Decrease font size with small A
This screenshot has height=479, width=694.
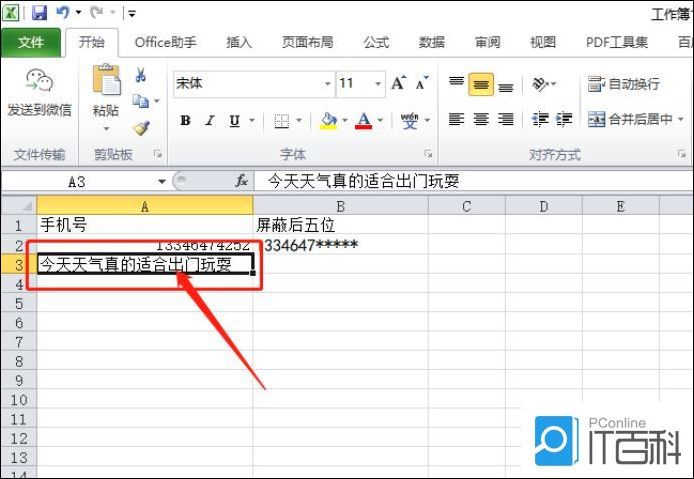tap(422, 83)
